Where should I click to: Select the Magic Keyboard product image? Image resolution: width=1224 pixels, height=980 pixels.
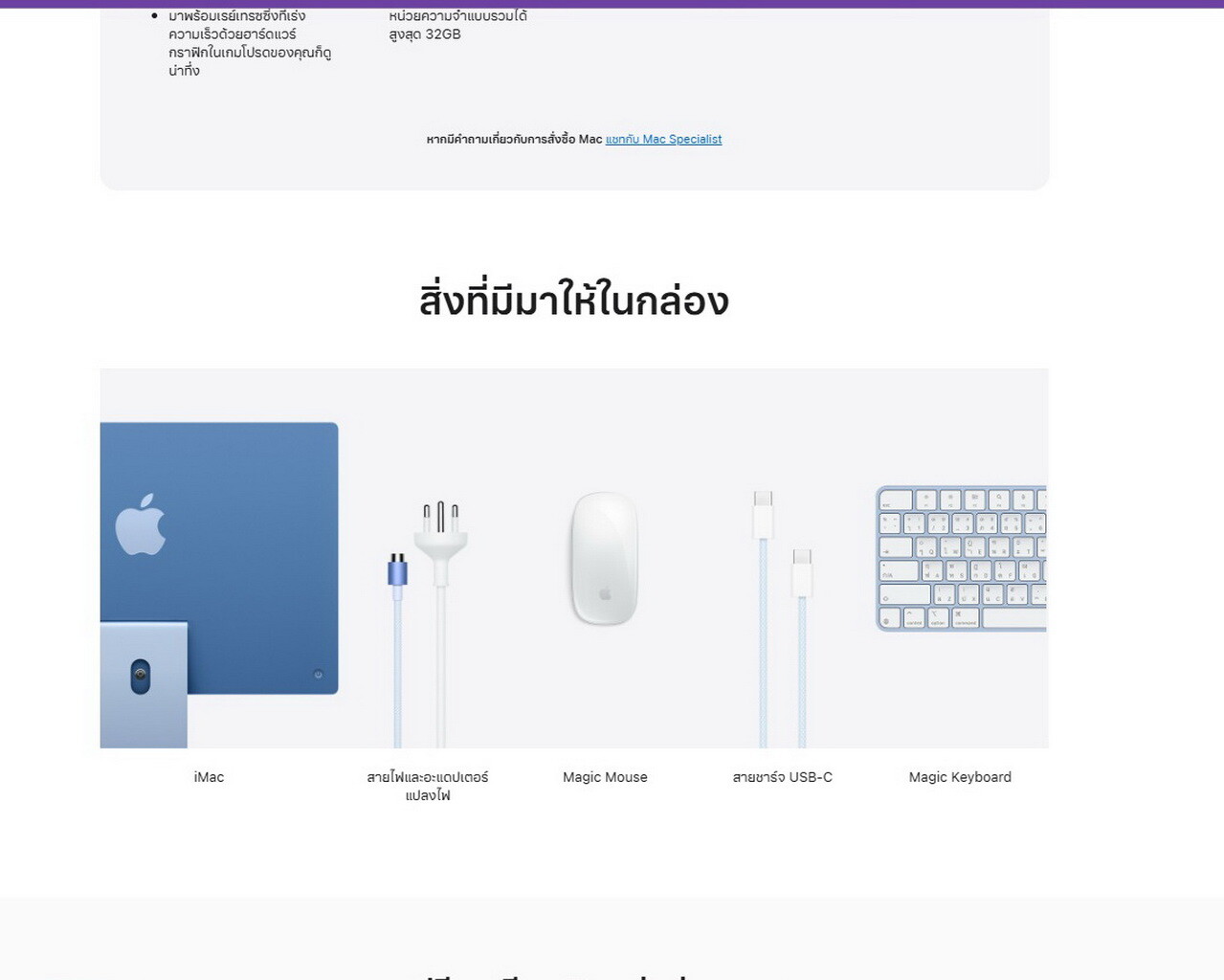[961, 558]
